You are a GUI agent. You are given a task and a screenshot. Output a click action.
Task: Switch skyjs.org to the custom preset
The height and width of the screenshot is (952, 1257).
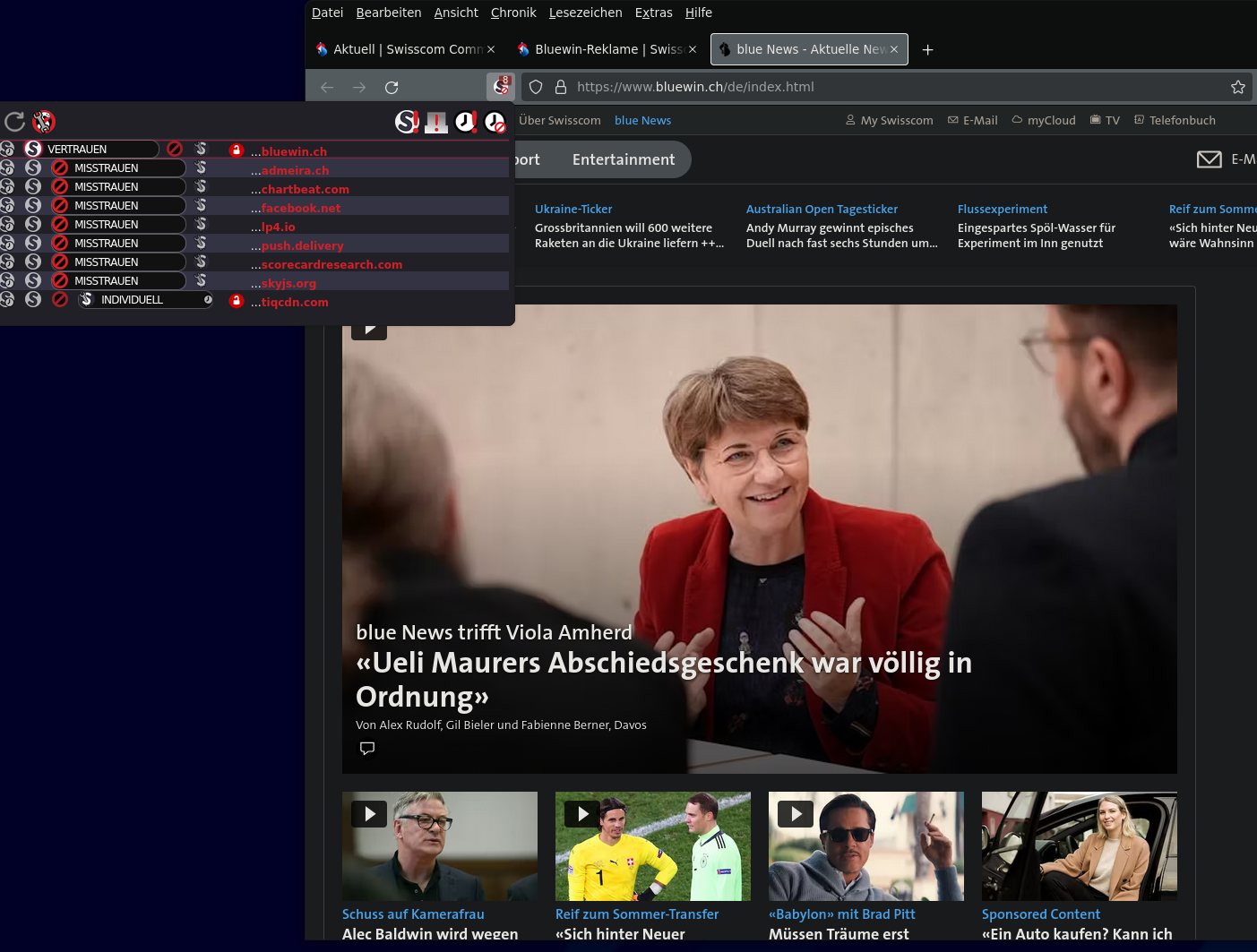[201, 281]
